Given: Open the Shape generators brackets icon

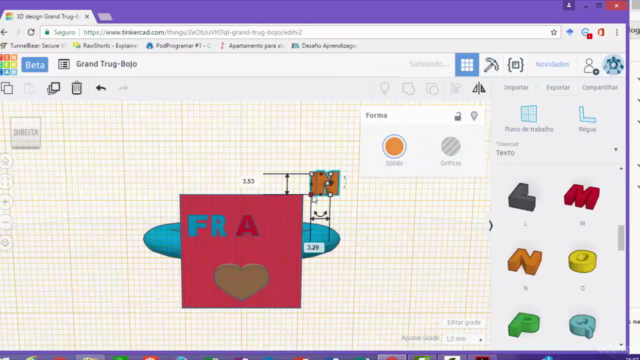Looking at the screenshot, I should pyautogui.click(x=516, y=64).
